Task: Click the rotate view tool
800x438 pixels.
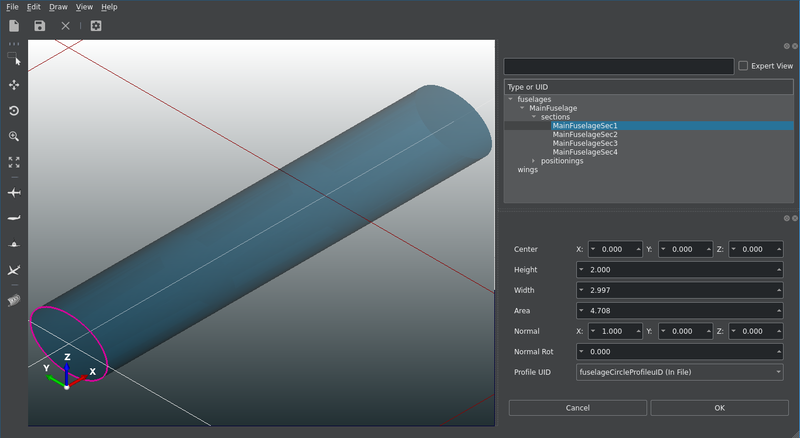Action: (x=14, y=111)
